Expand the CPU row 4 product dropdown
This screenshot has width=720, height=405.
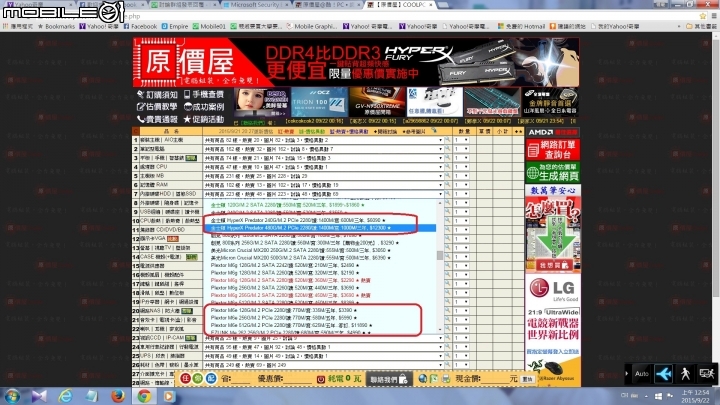[323, 167]
